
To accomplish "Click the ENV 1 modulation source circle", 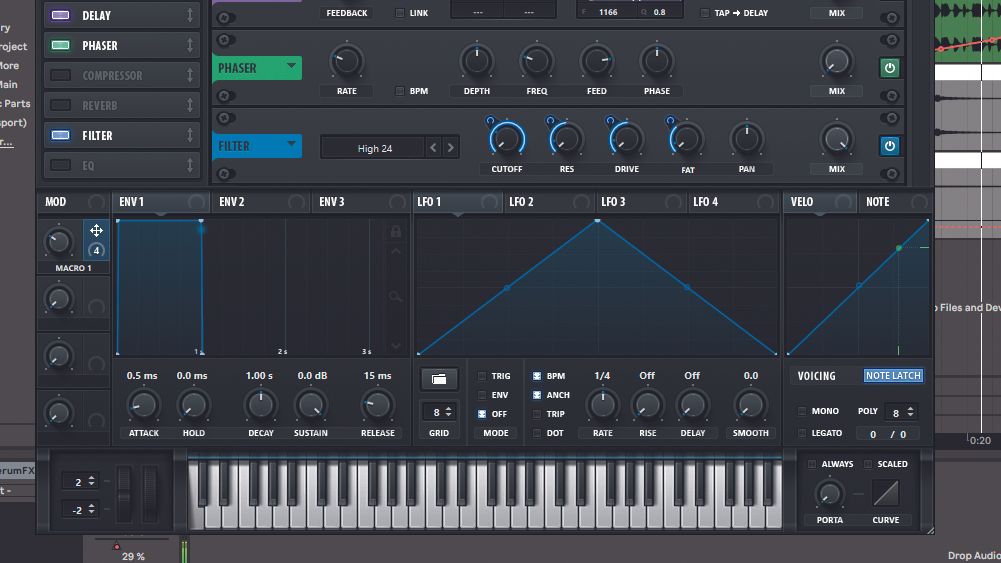I will coord(196,202).
